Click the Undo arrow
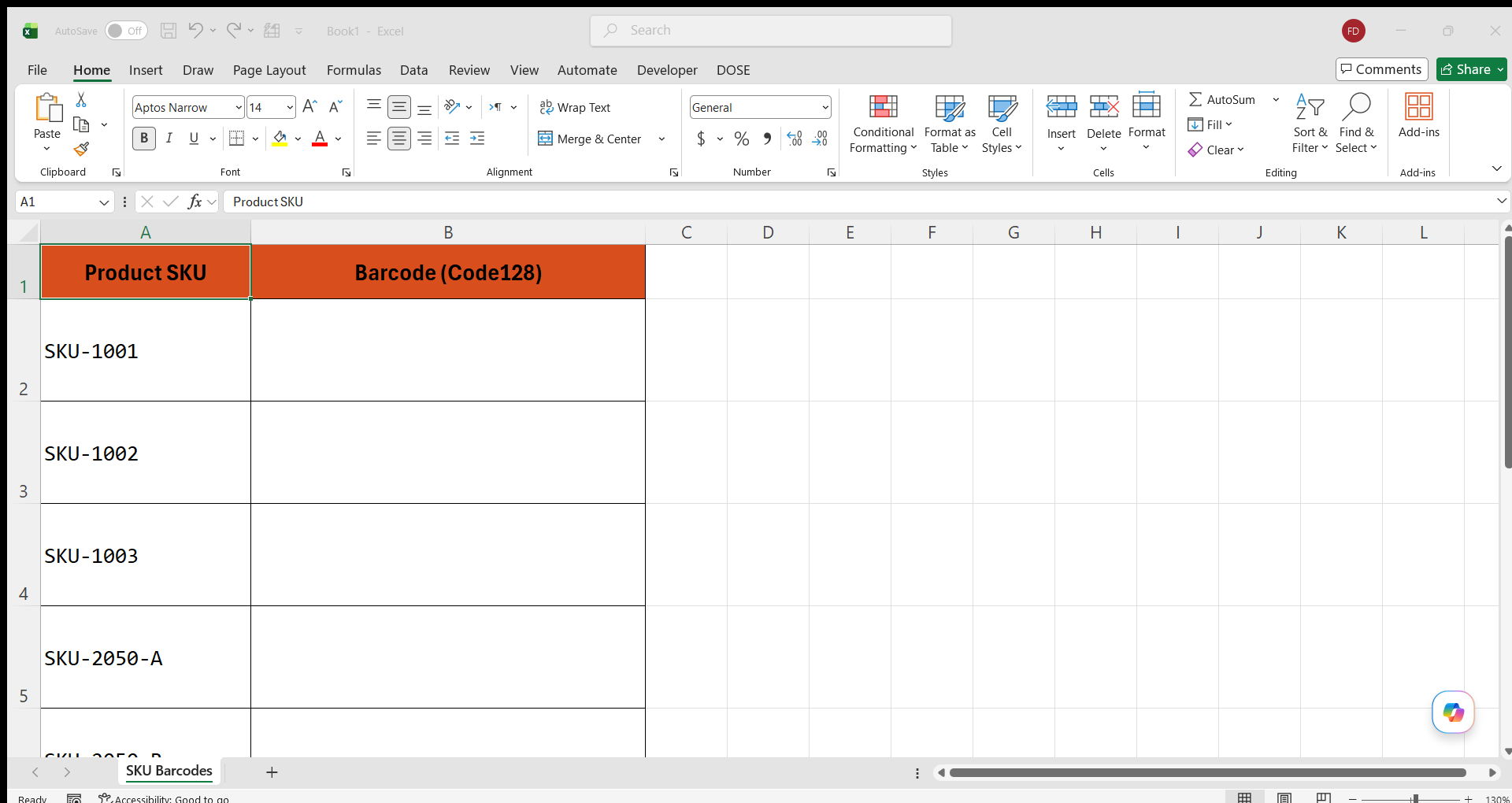Viewport: 1512px width, 803px height. tap(195, 30)
